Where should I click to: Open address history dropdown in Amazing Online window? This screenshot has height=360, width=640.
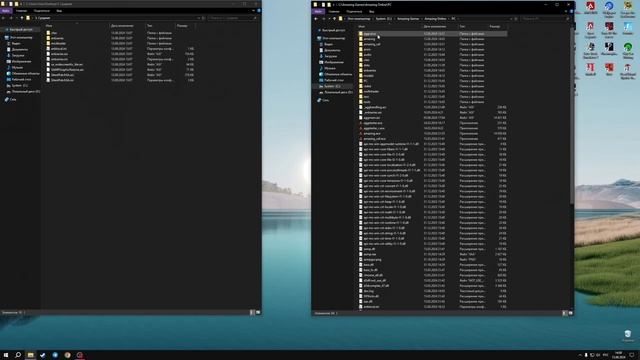[511, 19]
